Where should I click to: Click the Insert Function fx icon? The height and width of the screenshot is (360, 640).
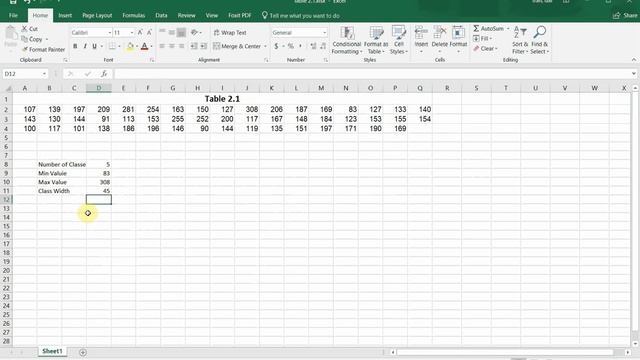[x=104, y=74]
